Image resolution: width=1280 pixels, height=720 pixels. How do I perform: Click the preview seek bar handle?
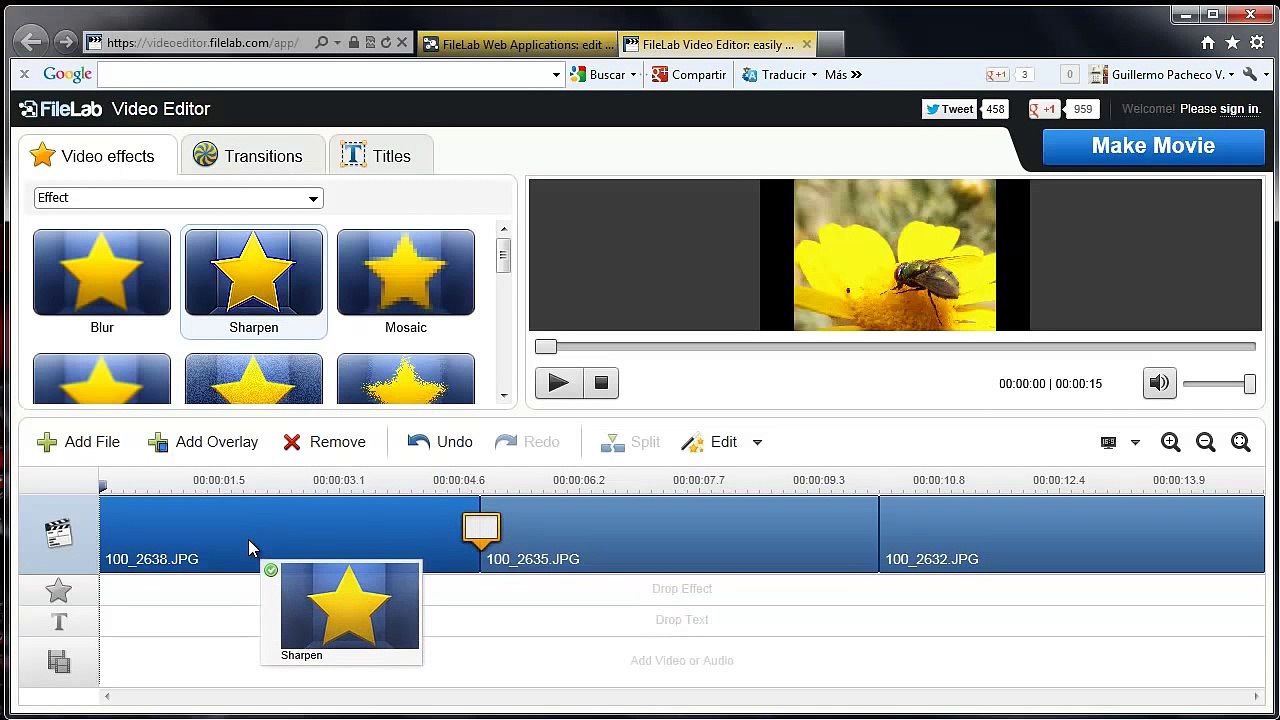[x=545, y=346]
